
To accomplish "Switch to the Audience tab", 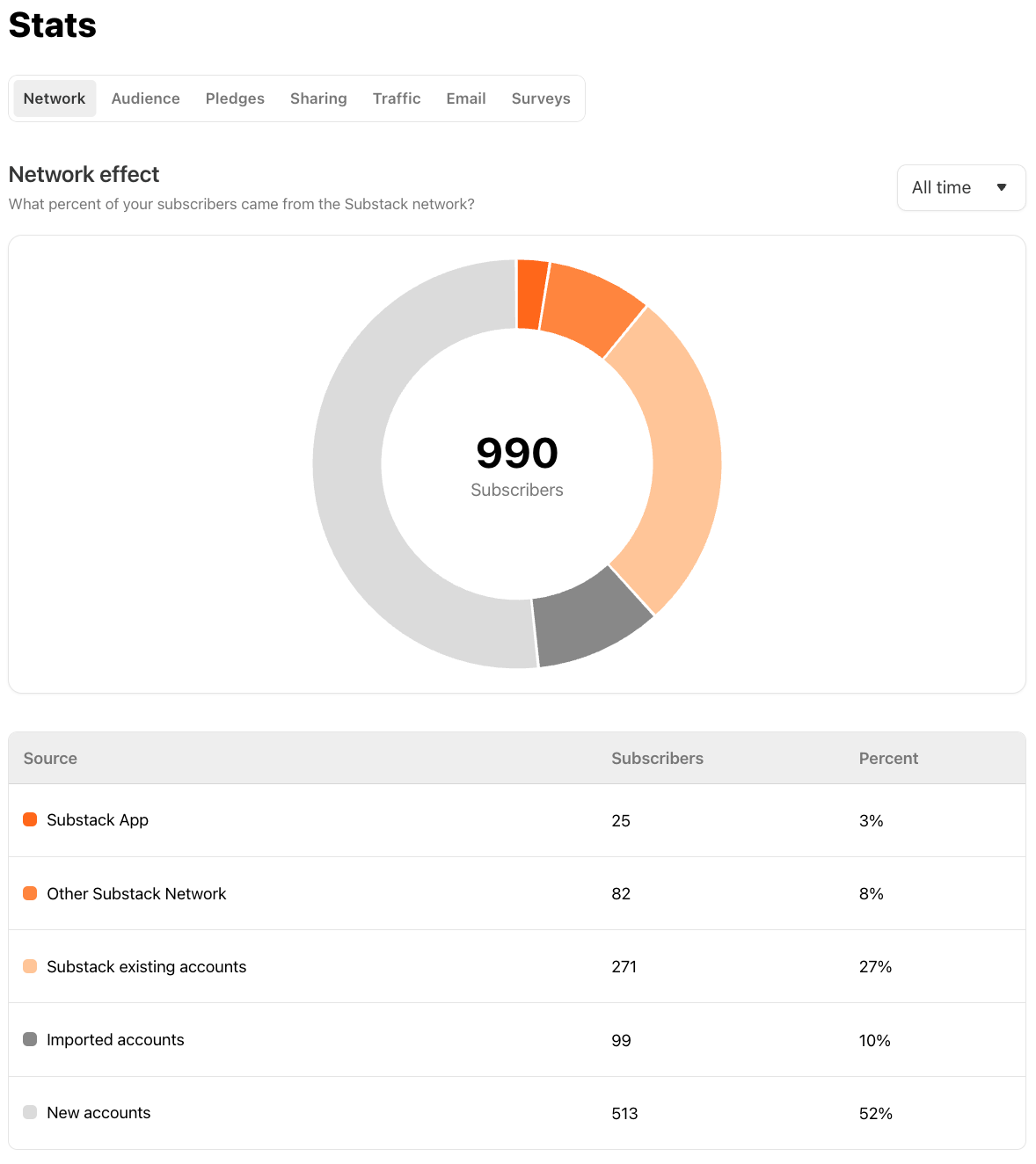I will [x=145, y=98].
